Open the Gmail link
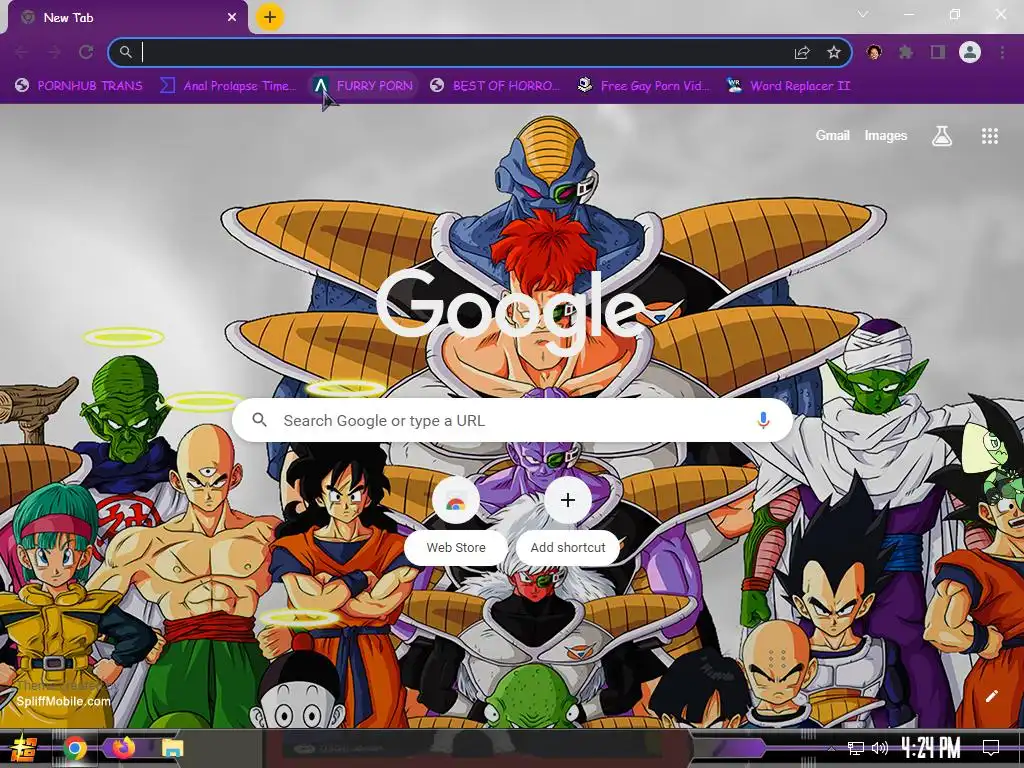The image size is (1024, 768). coord(832,135)
